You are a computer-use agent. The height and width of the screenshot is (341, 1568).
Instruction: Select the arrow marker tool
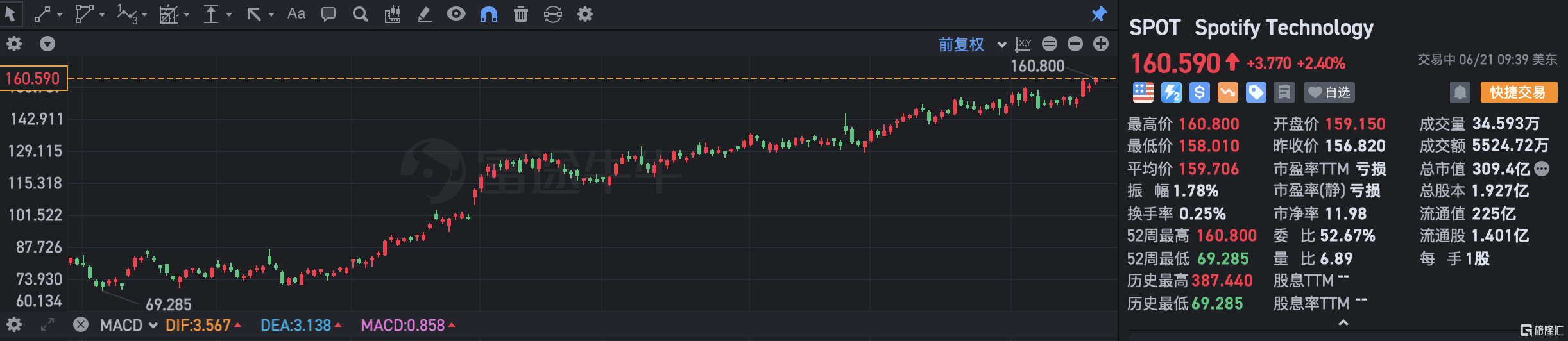[x=255, y=14]
